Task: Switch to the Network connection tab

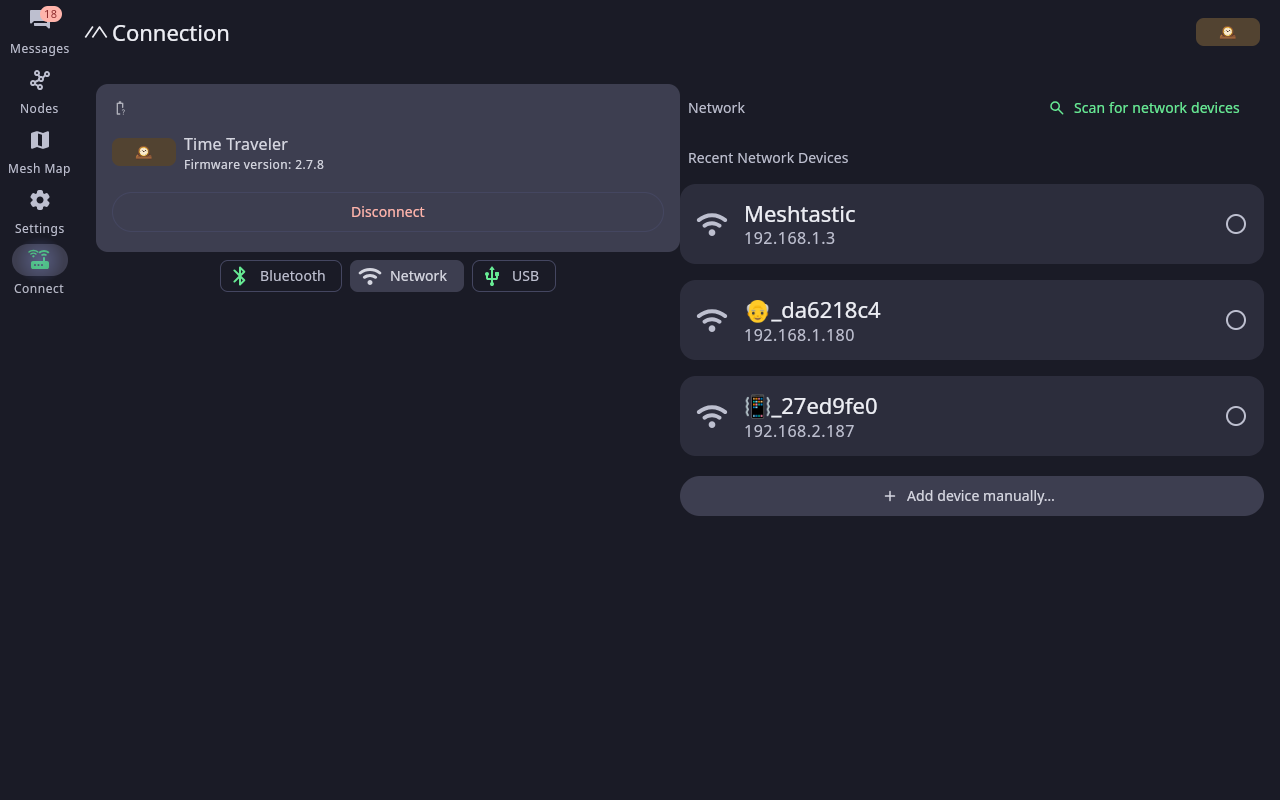Action: pyautogui.click(x=407, y=276)
